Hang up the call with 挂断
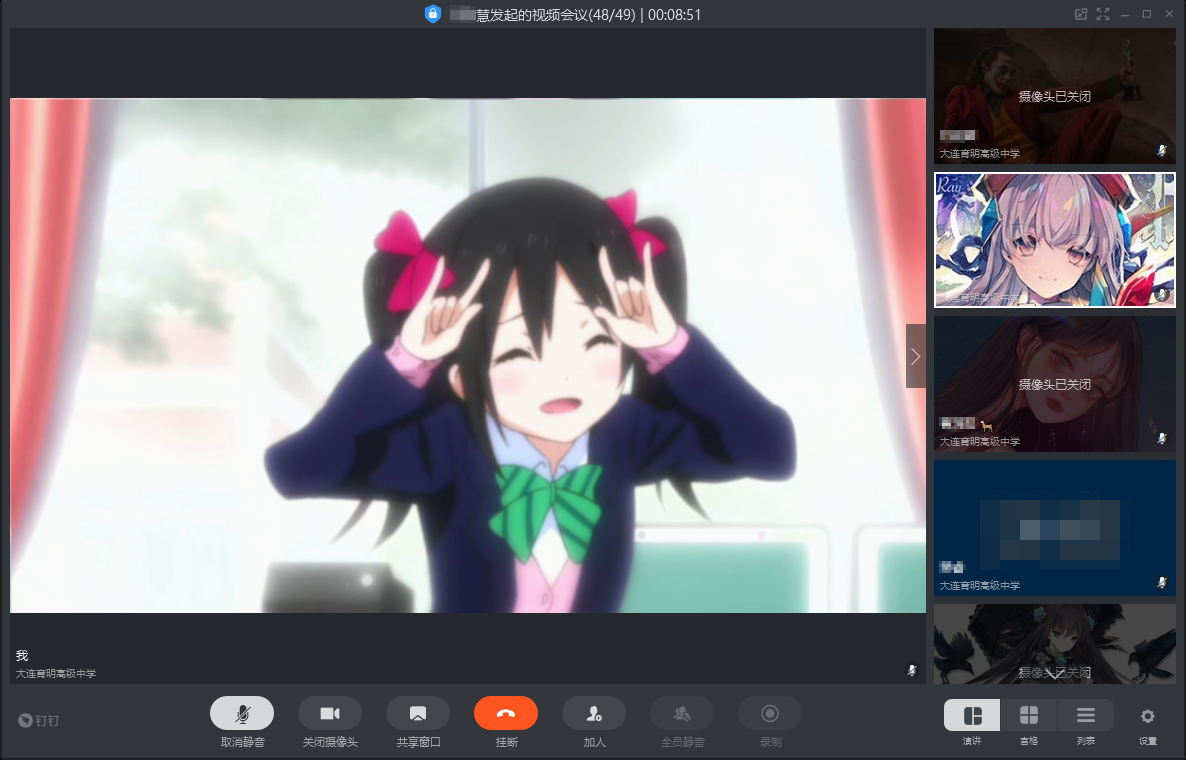This screenshot has height=760, width=1186. pos(506,713)
